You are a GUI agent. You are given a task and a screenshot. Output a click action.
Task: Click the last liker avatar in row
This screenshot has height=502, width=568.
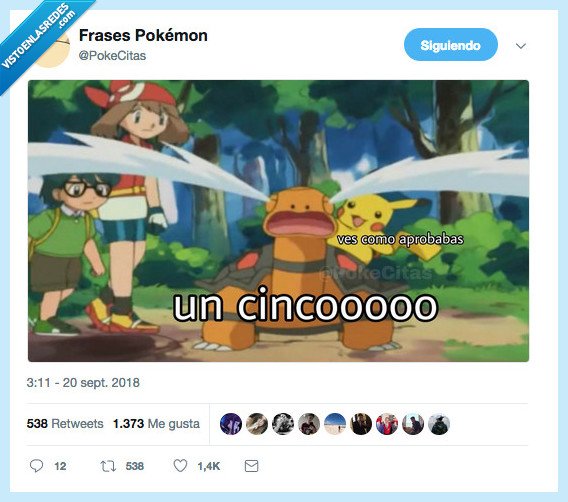pos(439,424)
